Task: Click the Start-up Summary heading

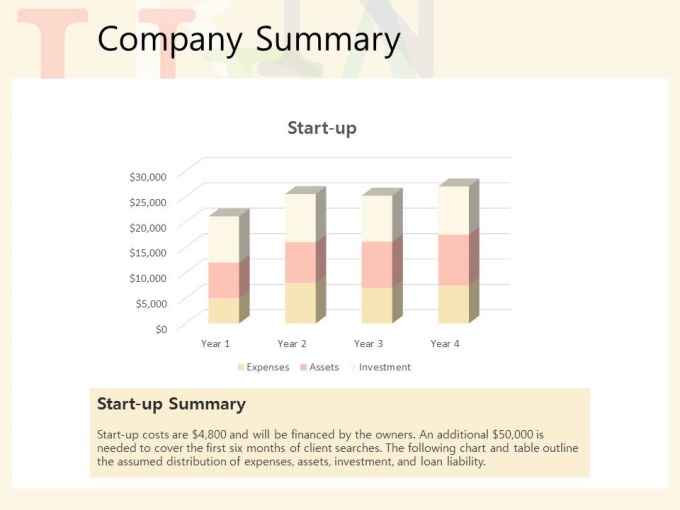Action: 171,404
